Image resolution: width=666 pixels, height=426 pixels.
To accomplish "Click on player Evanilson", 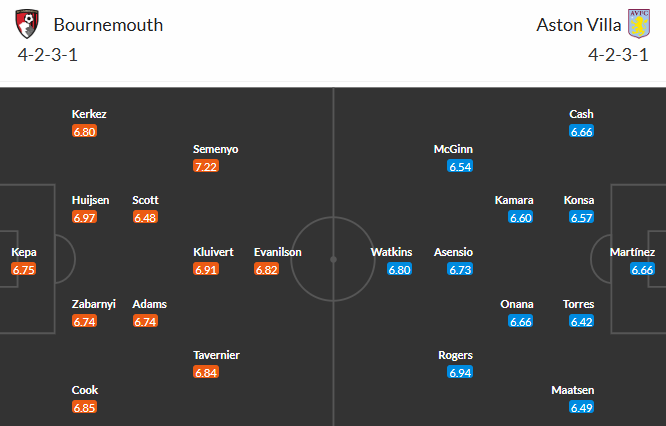I will tap(278, 252).
